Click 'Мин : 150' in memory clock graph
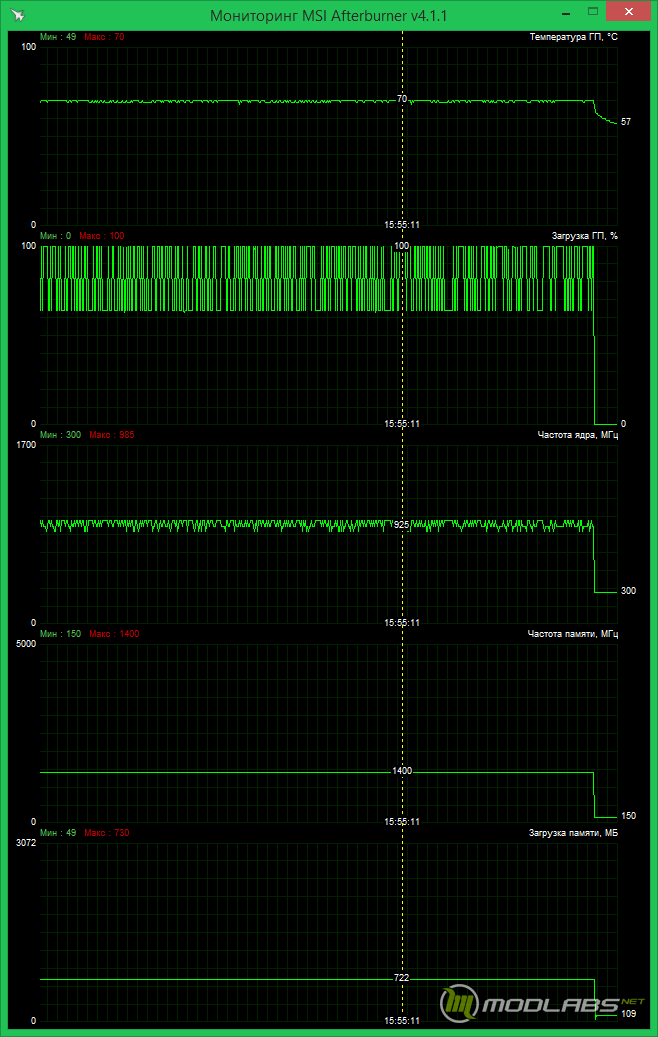The image size is (658, 1037). pos(61,634)
